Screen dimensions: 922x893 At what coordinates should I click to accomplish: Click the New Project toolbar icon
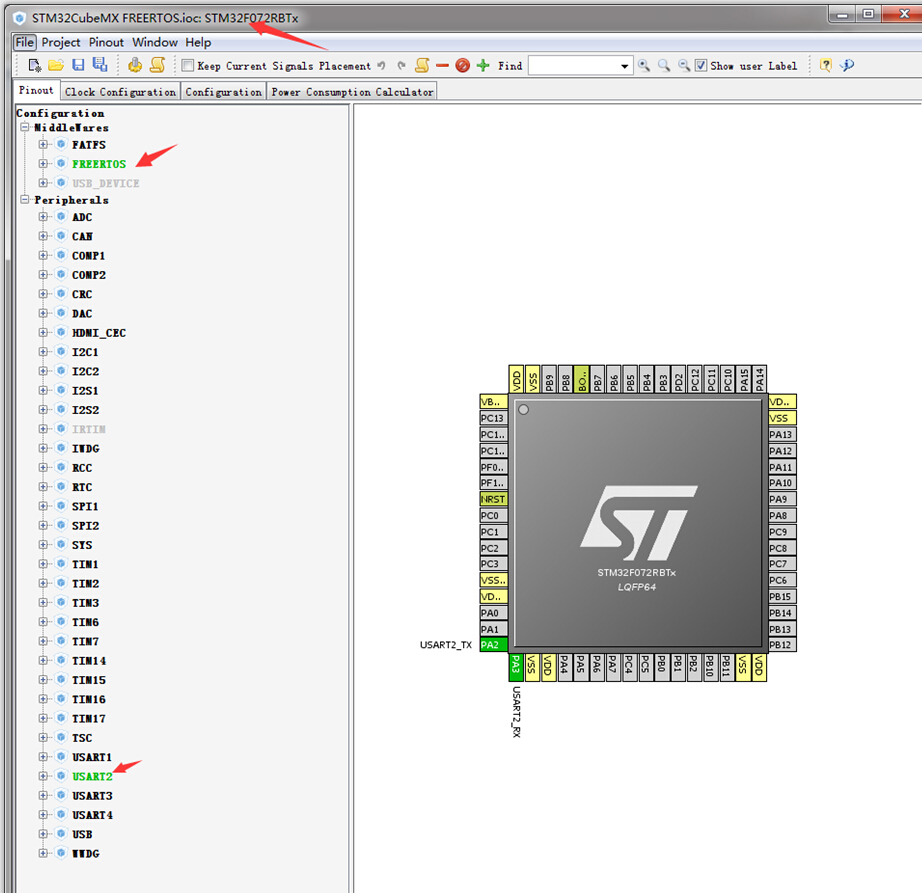click(35, 65)
